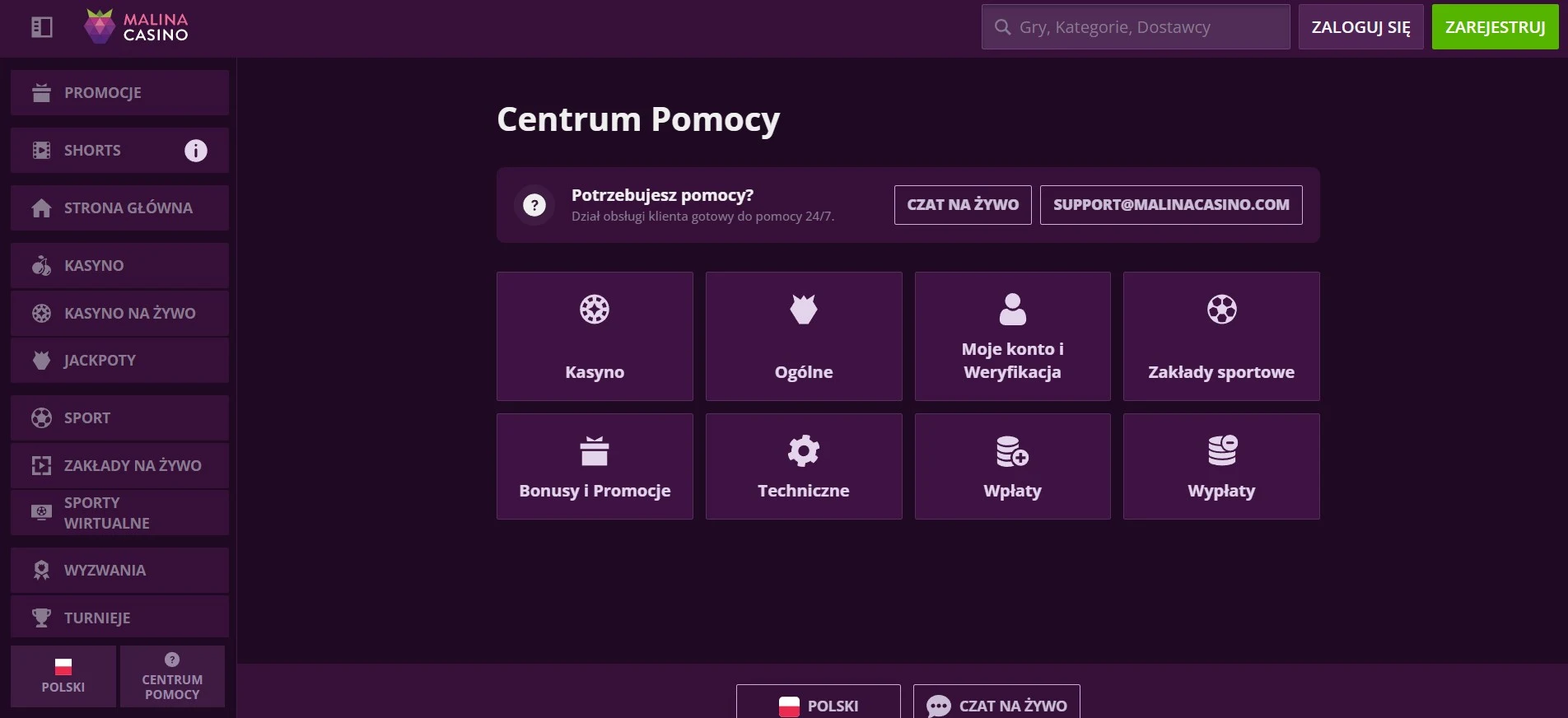Open the Techniczne gear help tile
Image resolution: width=1568 pixels, height=718 pixels.
(803, 466)
